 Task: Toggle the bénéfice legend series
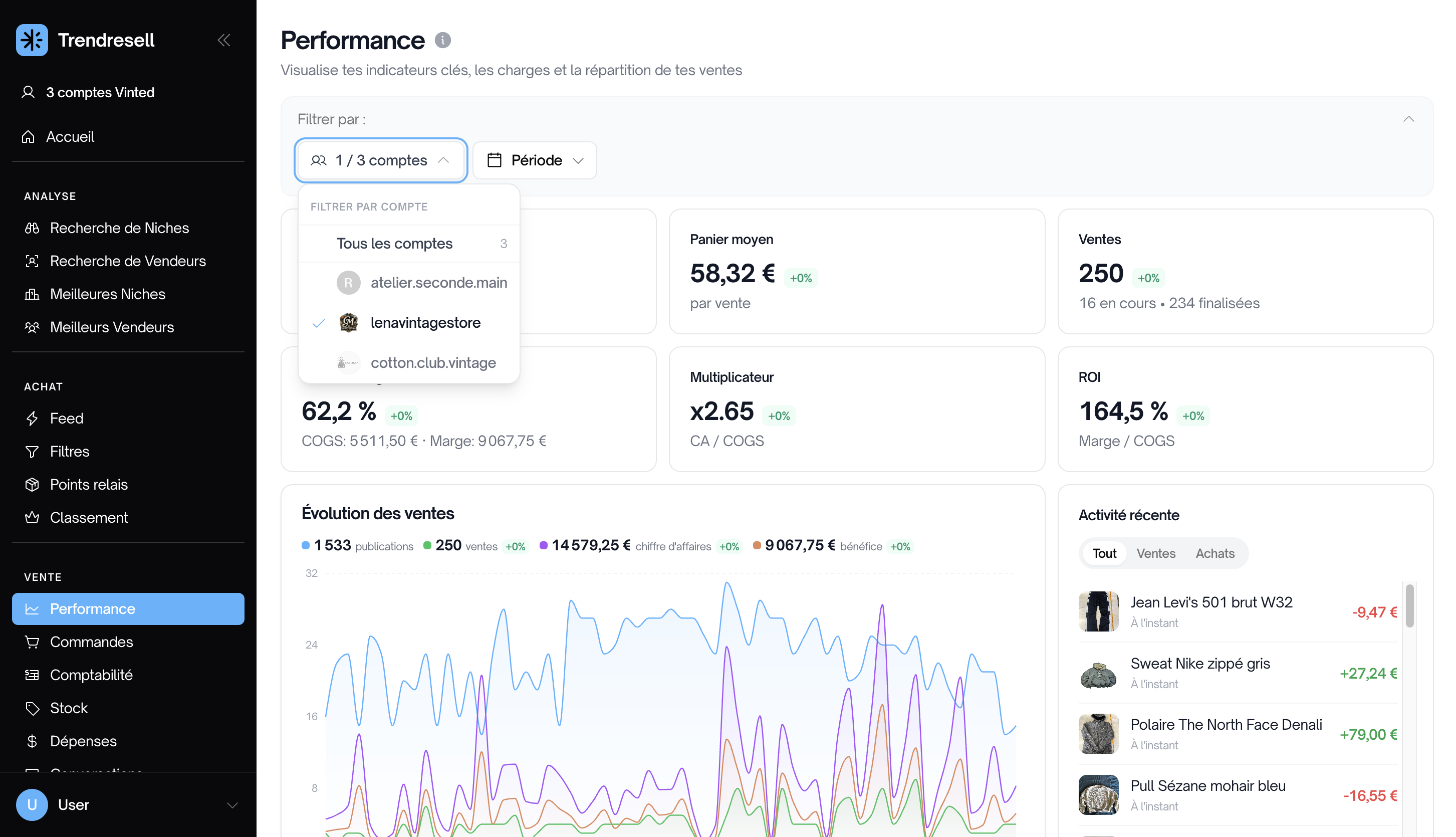(832, 545)
